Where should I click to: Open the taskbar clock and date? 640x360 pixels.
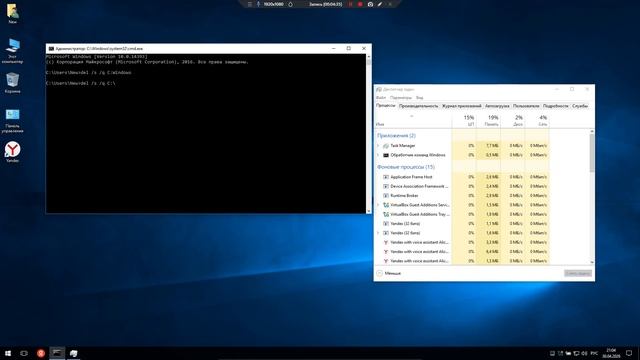point(611,353)
